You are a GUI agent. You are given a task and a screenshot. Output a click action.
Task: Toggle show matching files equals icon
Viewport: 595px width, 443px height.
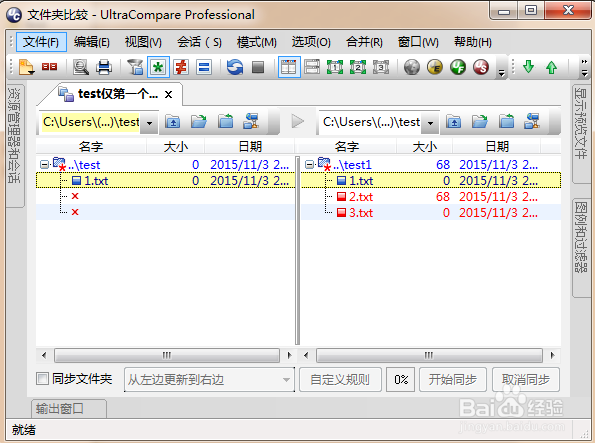coord(204,67)
